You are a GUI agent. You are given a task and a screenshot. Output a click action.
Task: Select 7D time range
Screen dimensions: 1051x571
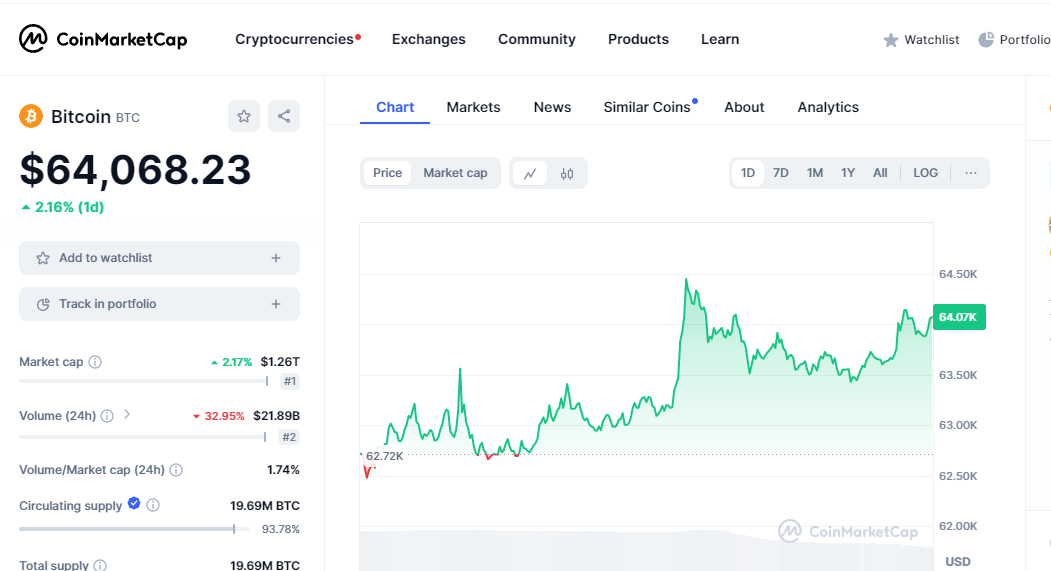(781, 173)
